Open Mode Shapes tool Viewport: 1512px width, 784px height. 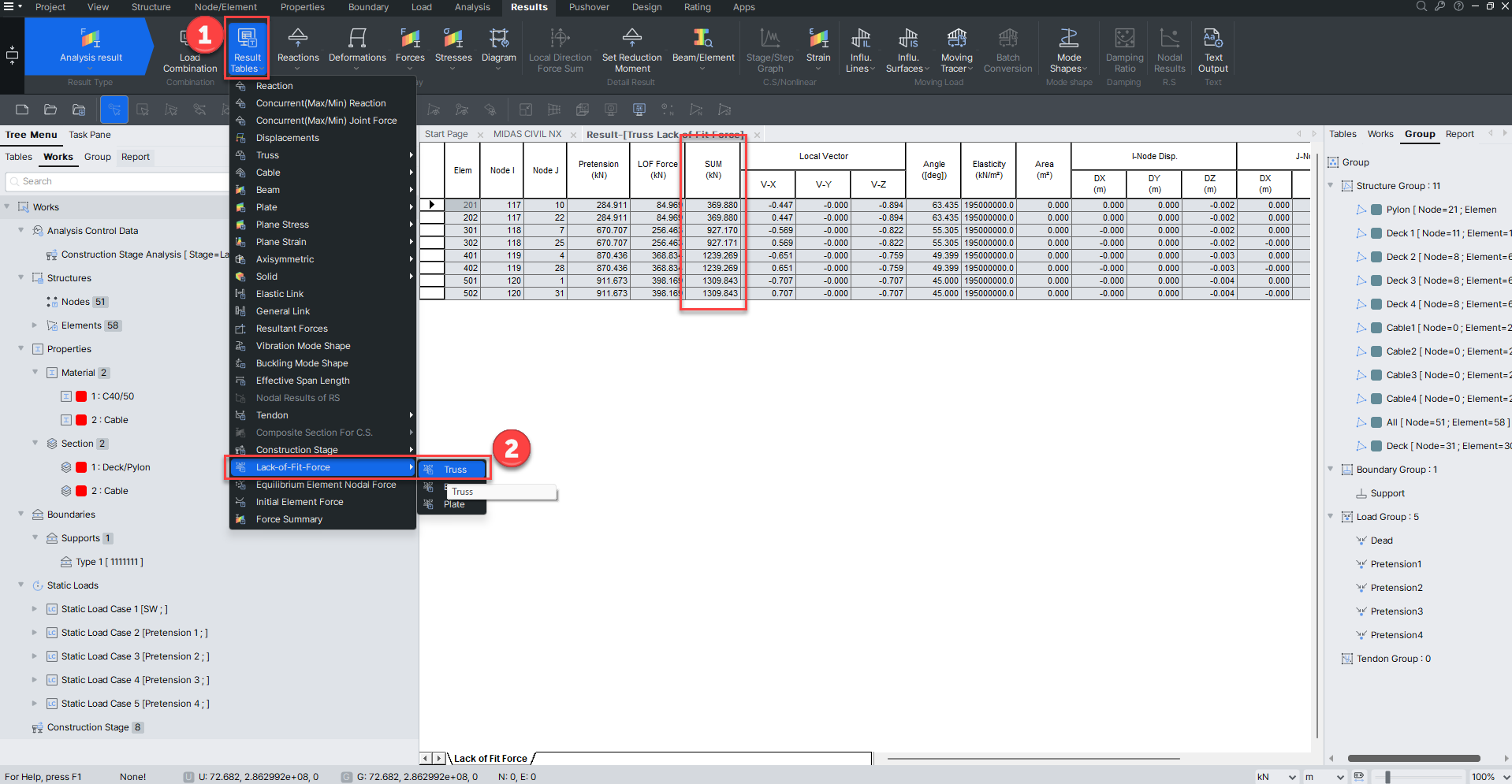(1069, 50)
